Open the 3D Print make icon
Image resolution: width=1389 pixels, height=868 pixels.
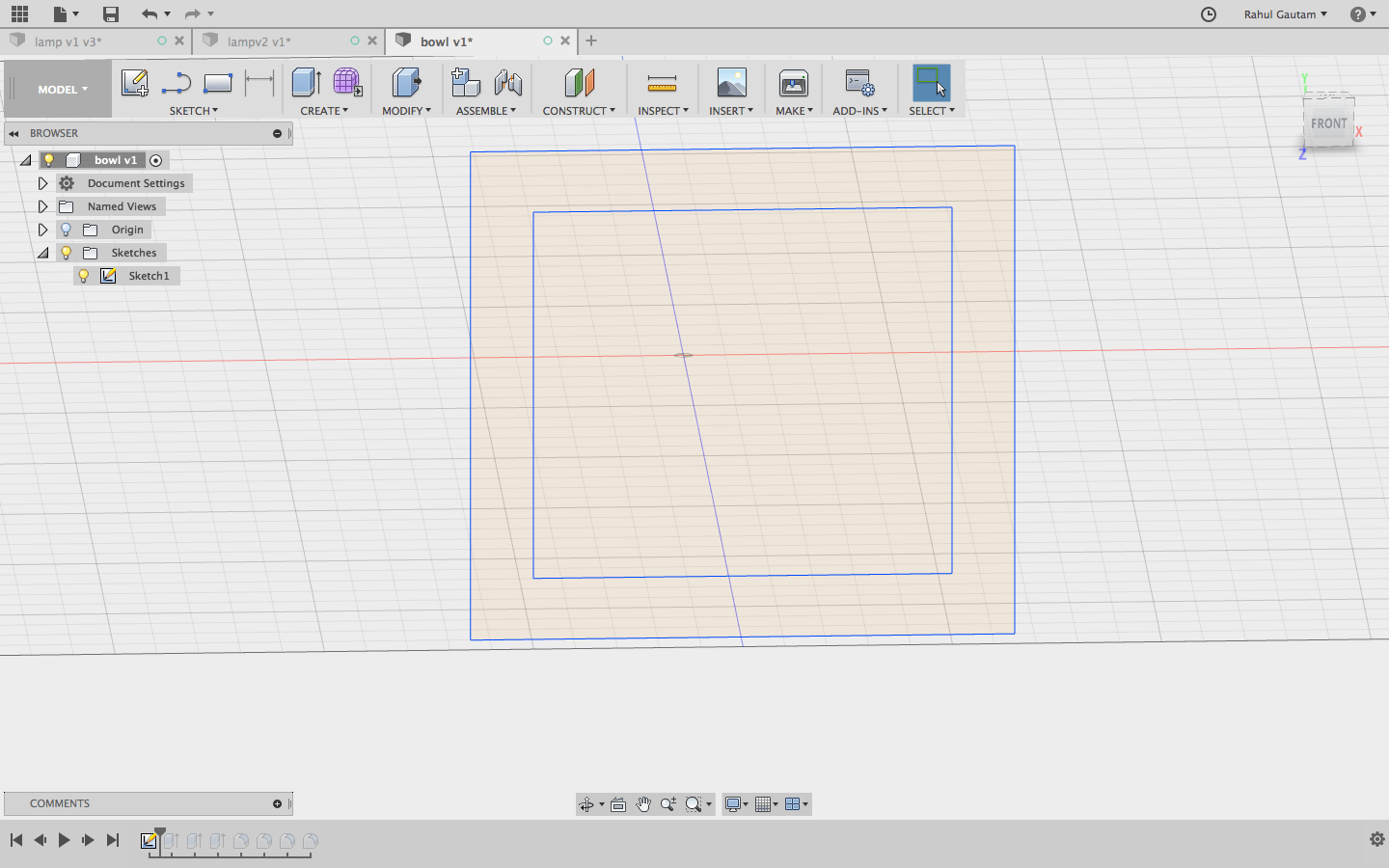(794, 83)
